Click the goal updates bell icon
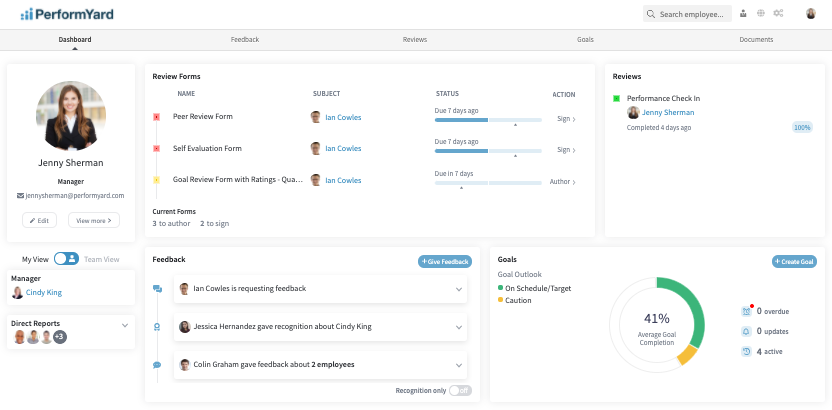The height and width of the screenshot is (410, 832). point(747,332)
